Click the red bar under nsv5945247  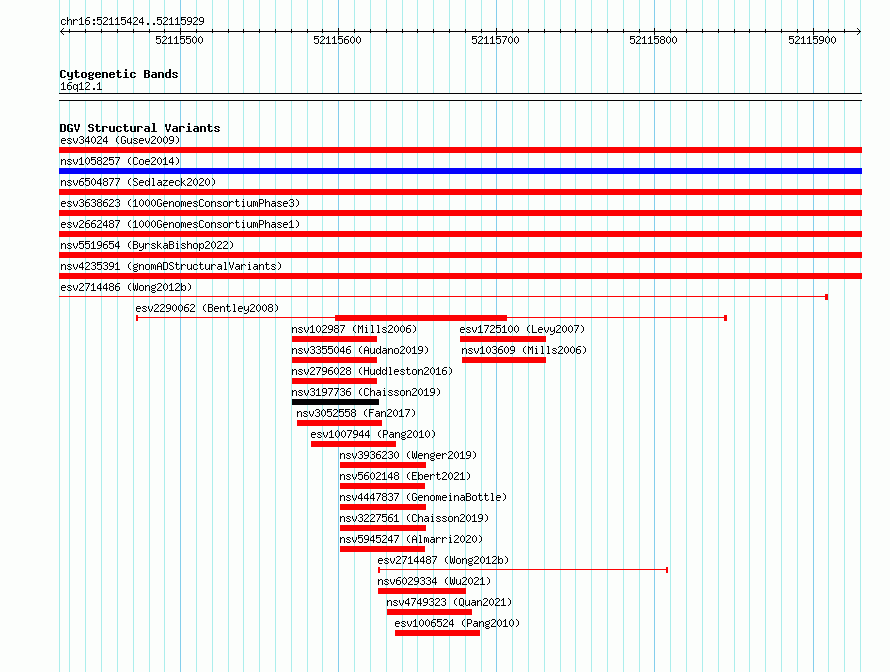383,549
